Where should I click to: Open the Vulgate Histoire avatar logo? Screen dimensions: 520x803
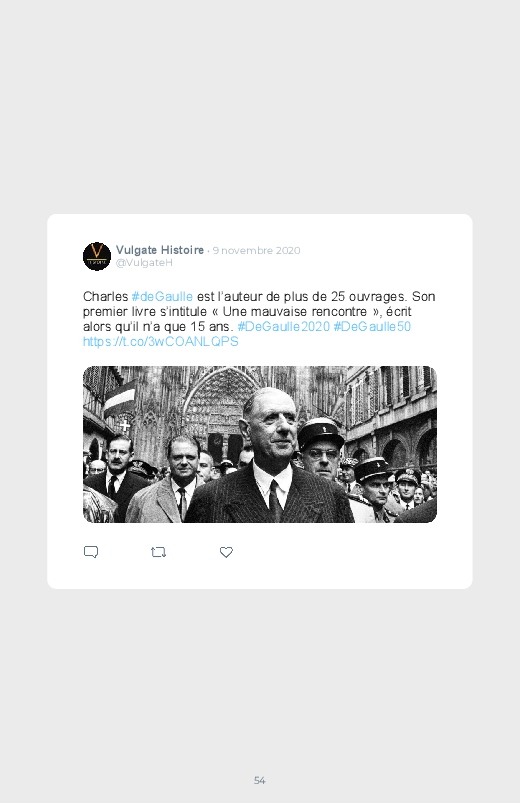[x=97, y=256]
